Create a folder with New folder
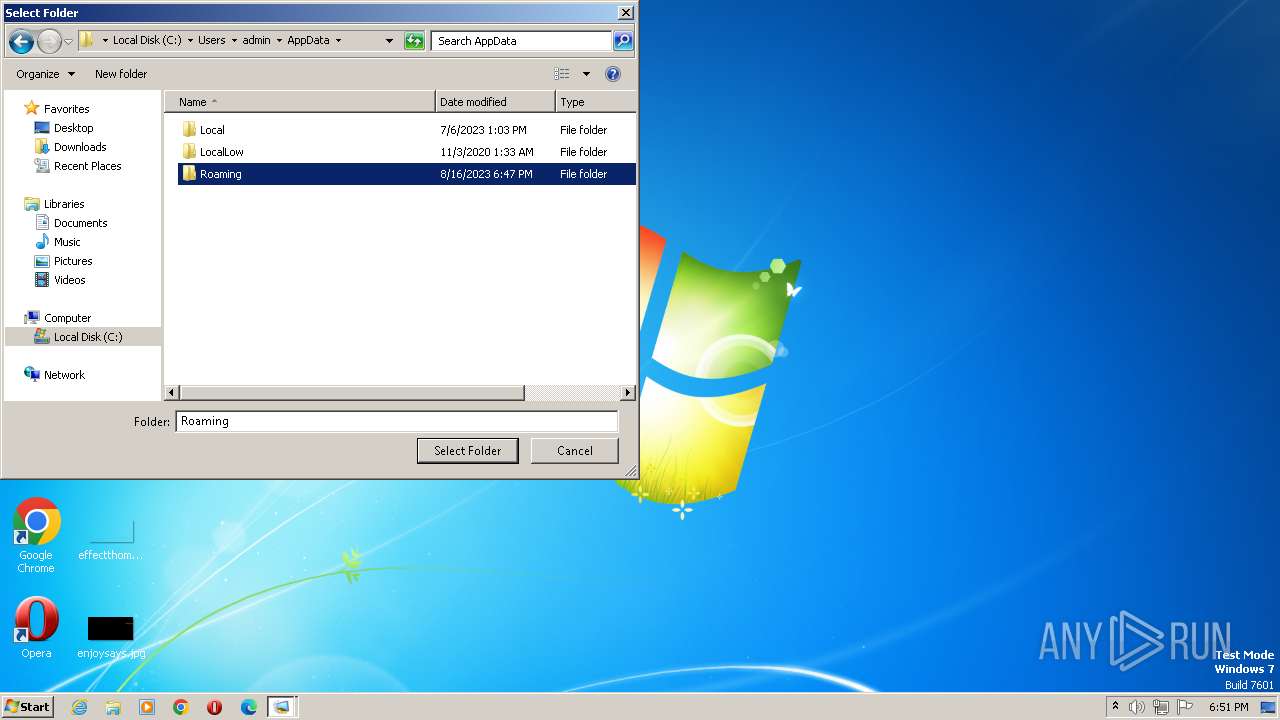The image size is (1280, 720). point(121,74)
